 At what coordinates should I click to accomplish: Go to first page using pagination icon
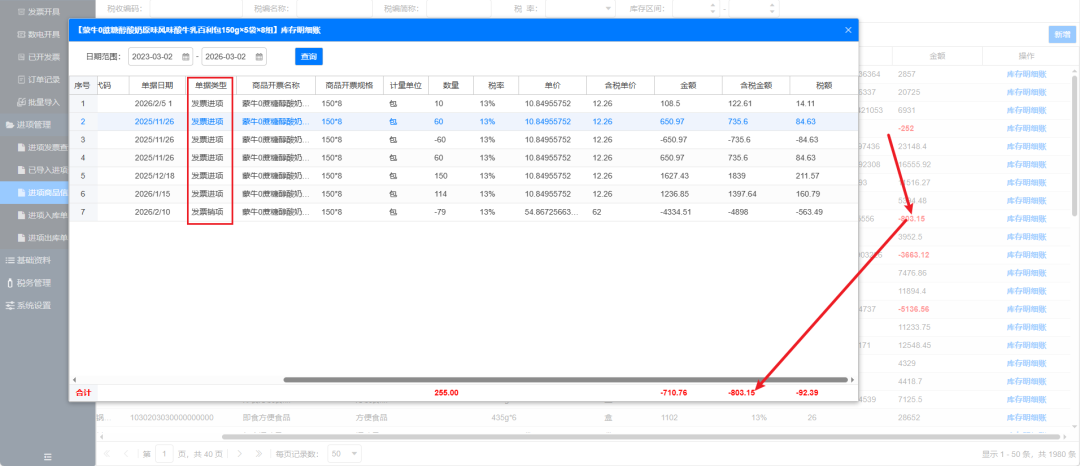point(107,454)
